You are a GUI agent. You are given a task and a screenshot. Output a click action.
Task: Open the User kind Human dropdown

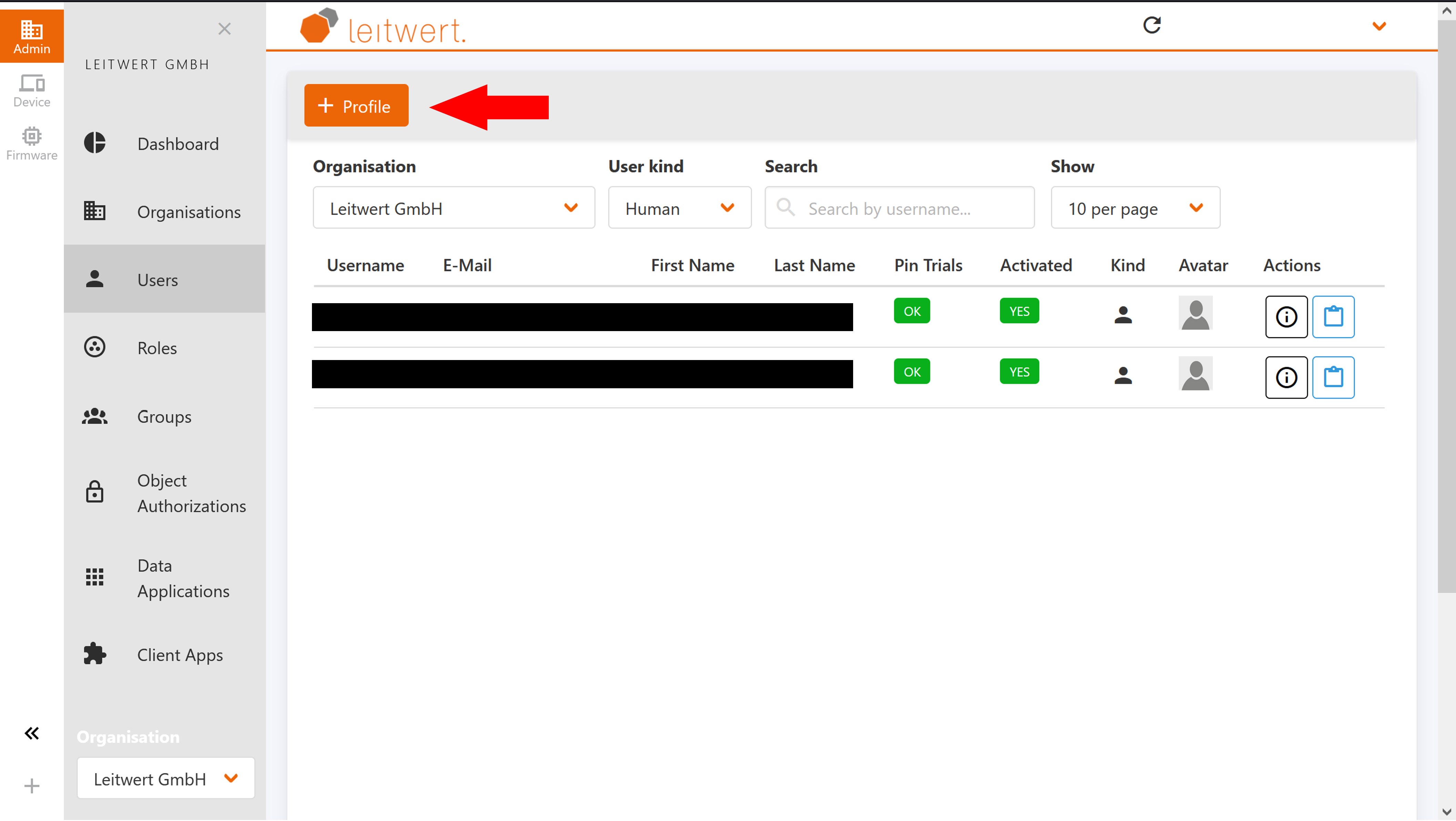click(679, 208)
